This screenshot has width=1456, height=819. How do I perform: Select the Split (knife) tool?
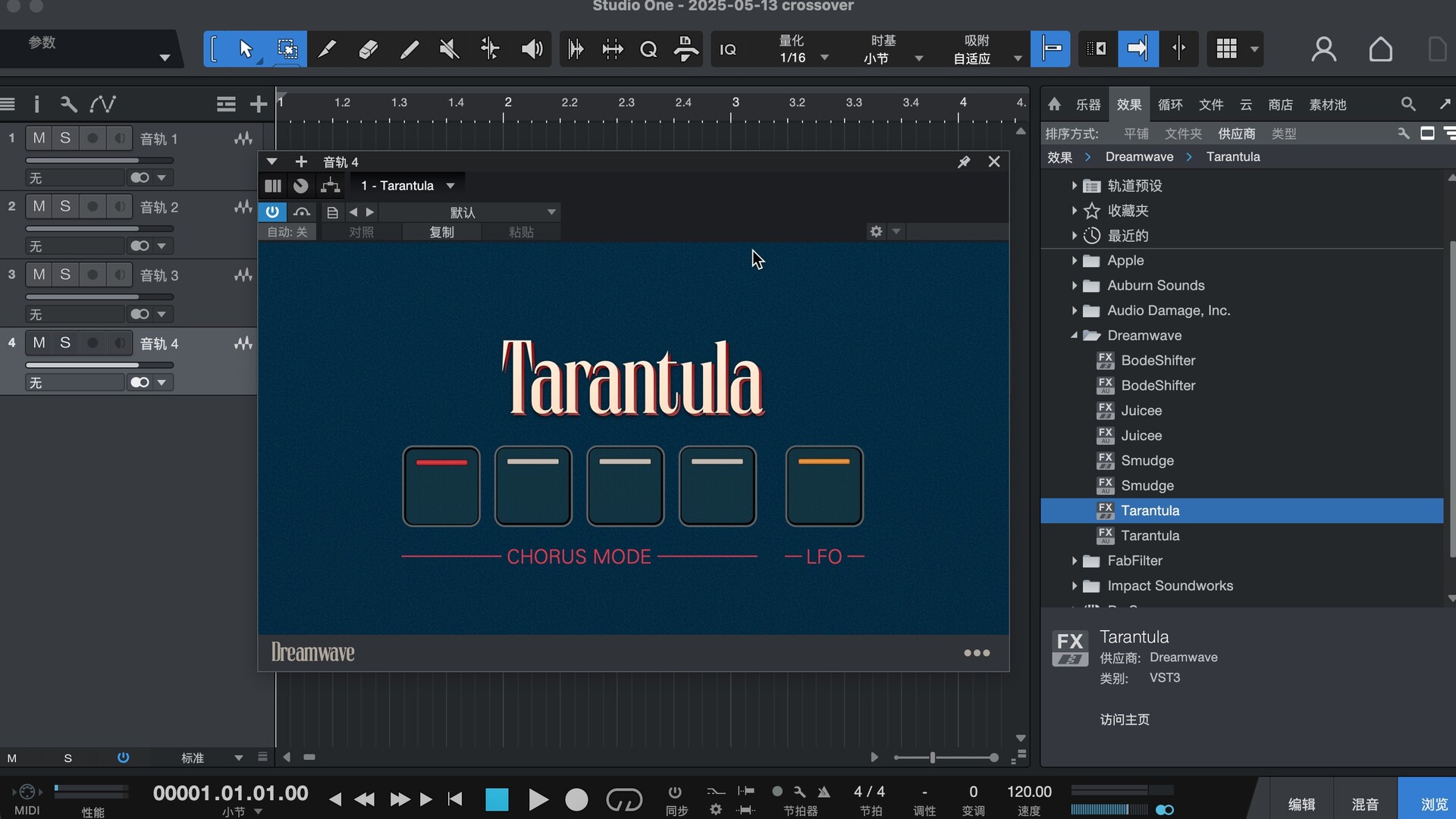328,49
